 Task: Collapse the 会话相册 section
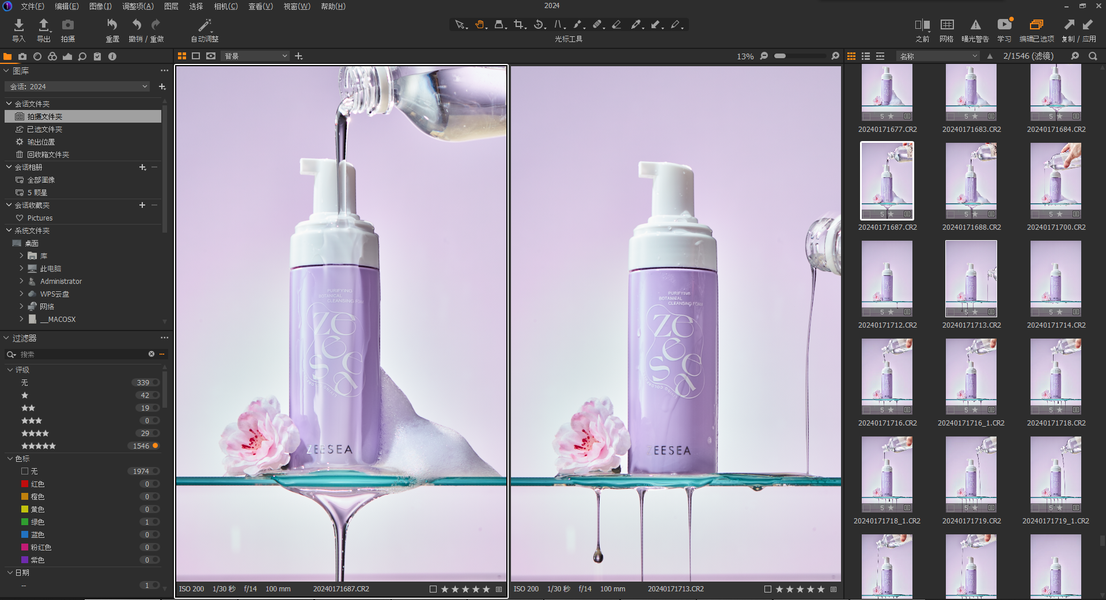tap(9, 167)
